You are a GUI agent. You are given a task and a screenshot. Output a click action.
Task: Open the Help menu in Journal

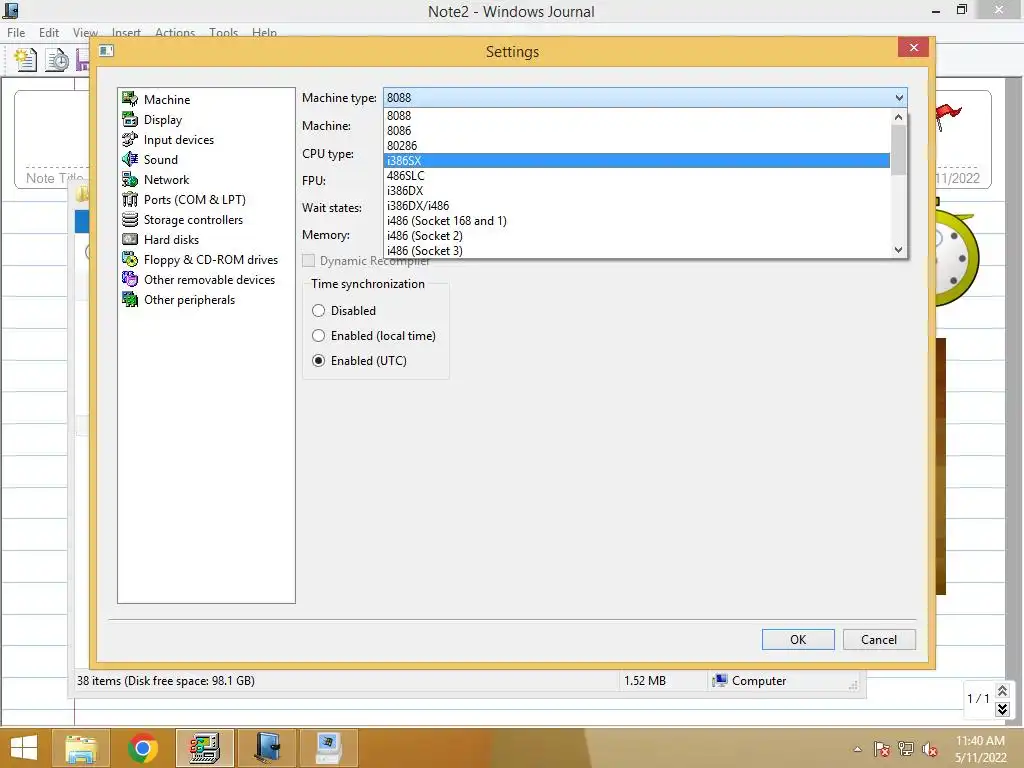[x=264, y=33]
